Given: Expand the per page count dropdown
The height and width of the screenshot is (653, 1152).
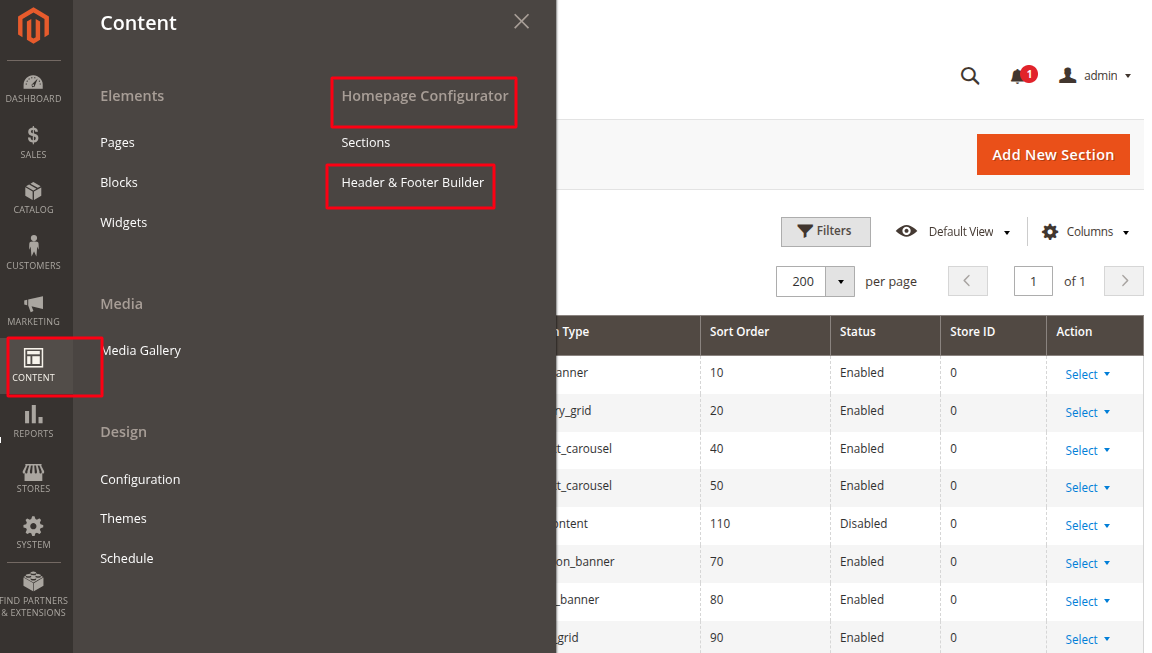Looking at the screenshot, I should (x=840, y=281).
